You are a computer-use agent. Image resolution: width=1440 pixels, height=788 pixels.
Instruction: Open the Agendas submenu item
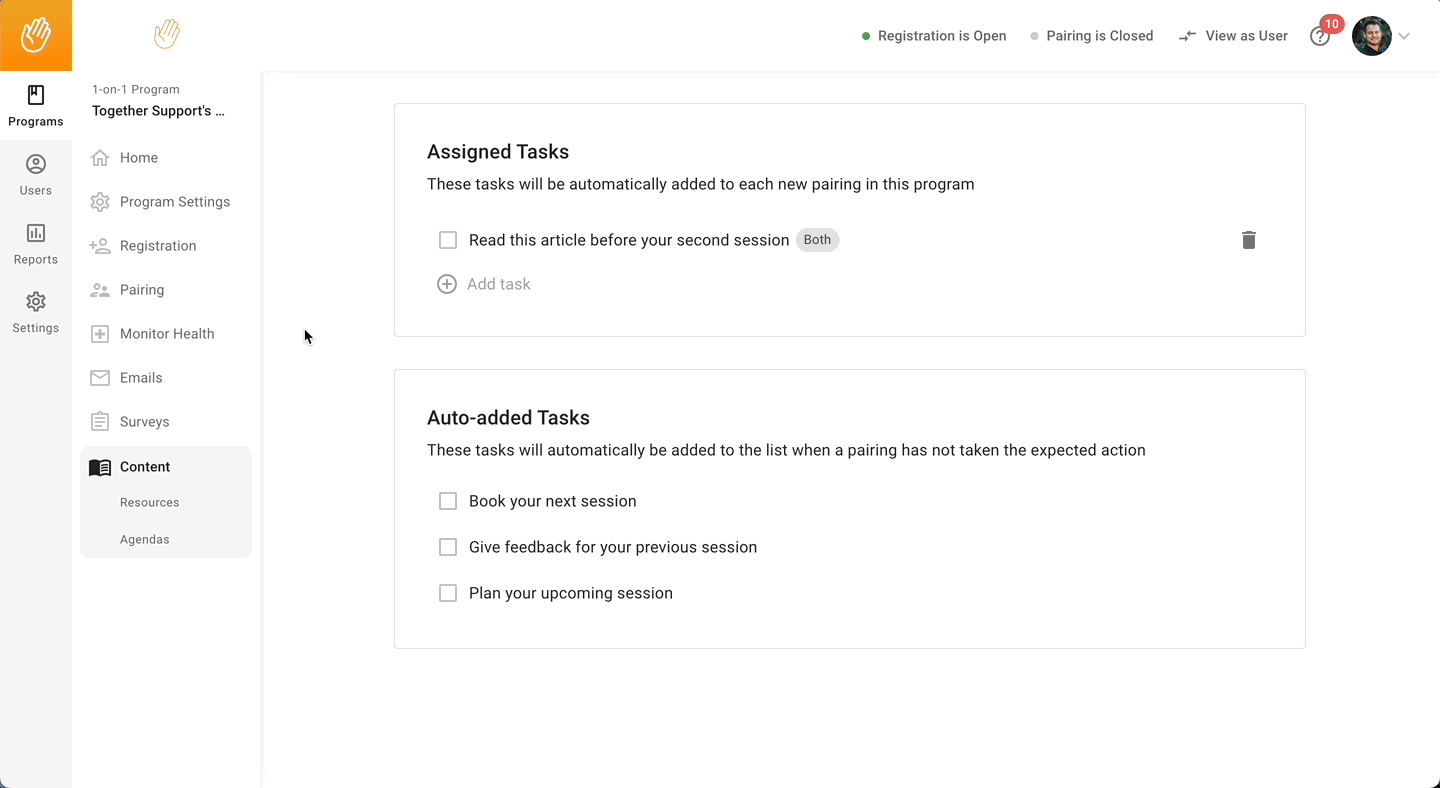[x=145, y=540]
